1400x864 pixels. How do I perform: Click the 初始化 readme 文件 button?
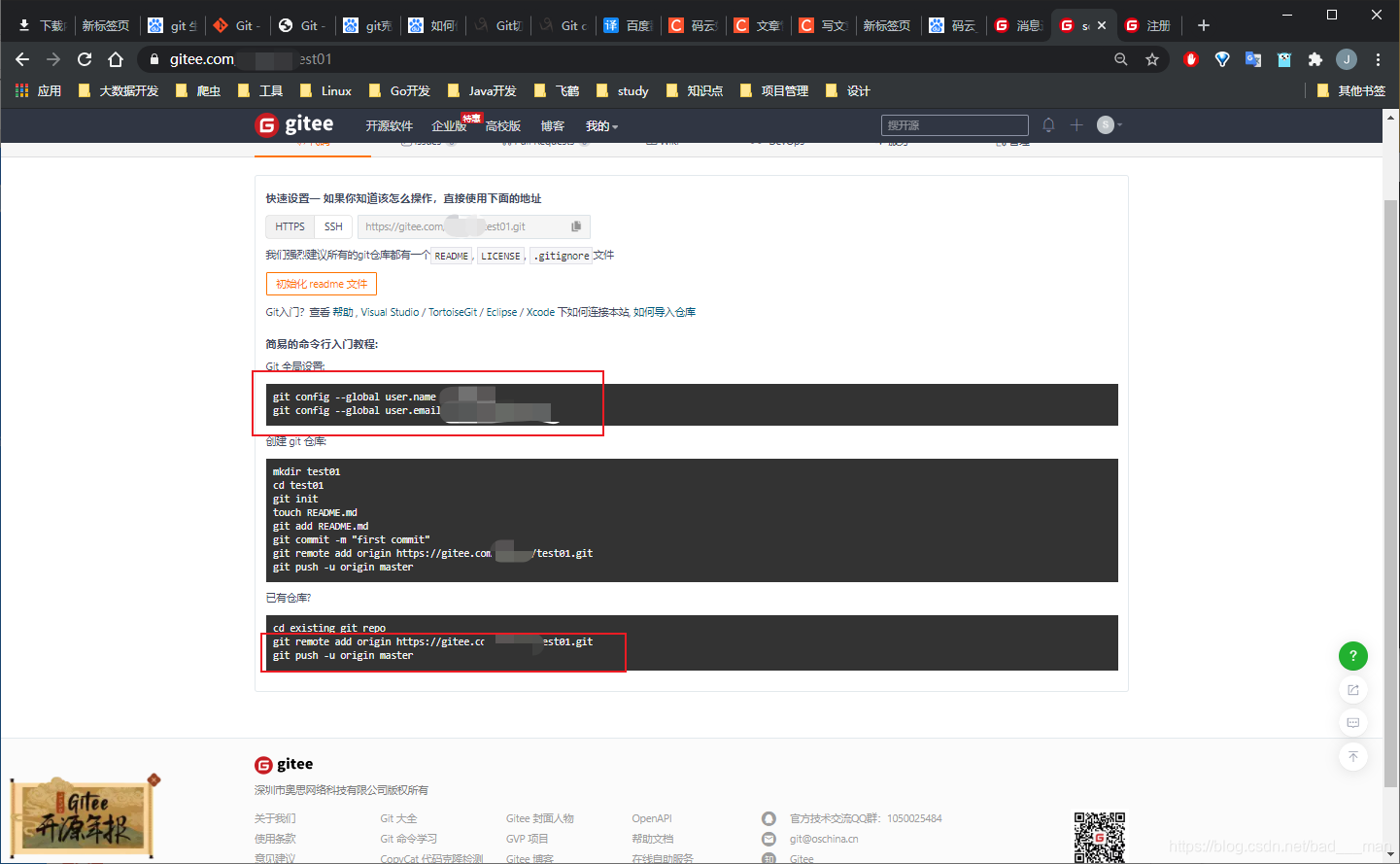pos(322,284)
